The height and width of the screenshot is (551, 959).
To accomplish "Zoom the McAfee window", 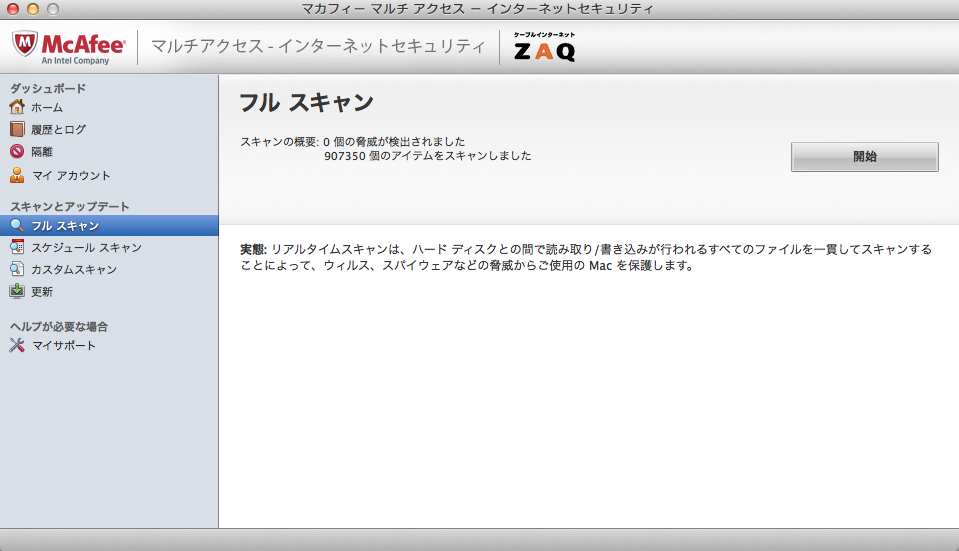I will tap(53, 9).
